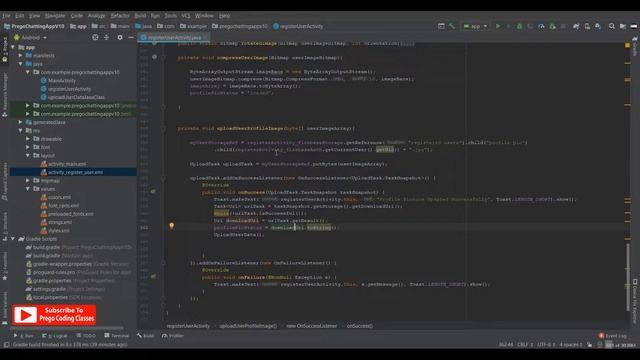Click the Apply Changes icon

pyautogui.click(x=508, y=26)
